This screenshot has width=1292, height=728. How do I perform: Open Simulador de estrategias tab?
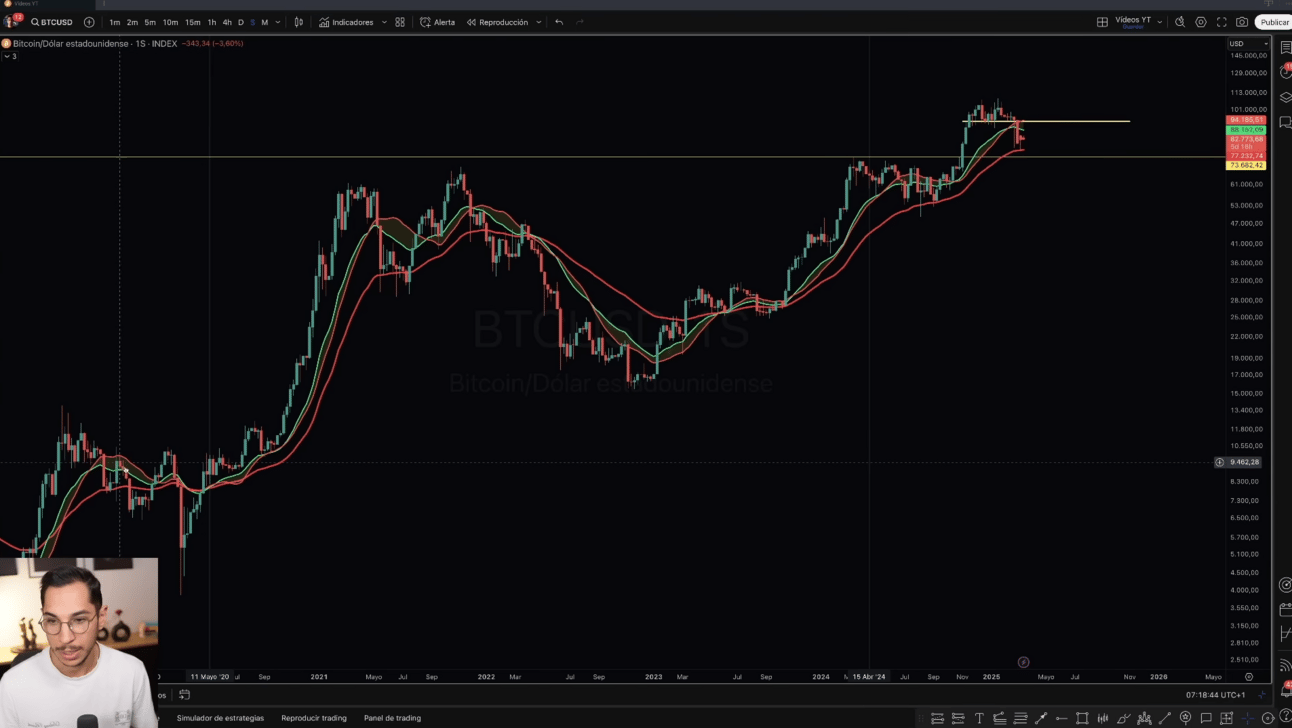click(x=220, y=718)
